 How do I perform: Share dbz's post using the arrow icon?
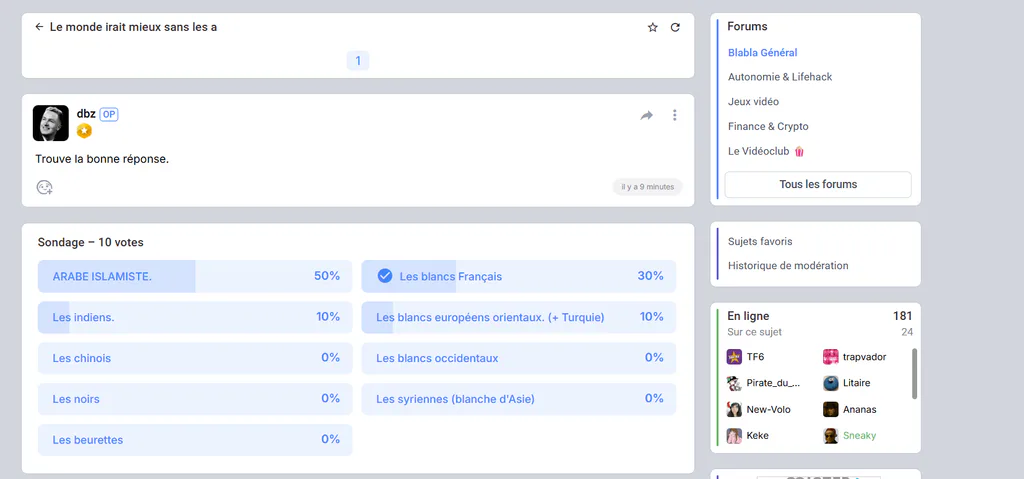coord(647,116)
